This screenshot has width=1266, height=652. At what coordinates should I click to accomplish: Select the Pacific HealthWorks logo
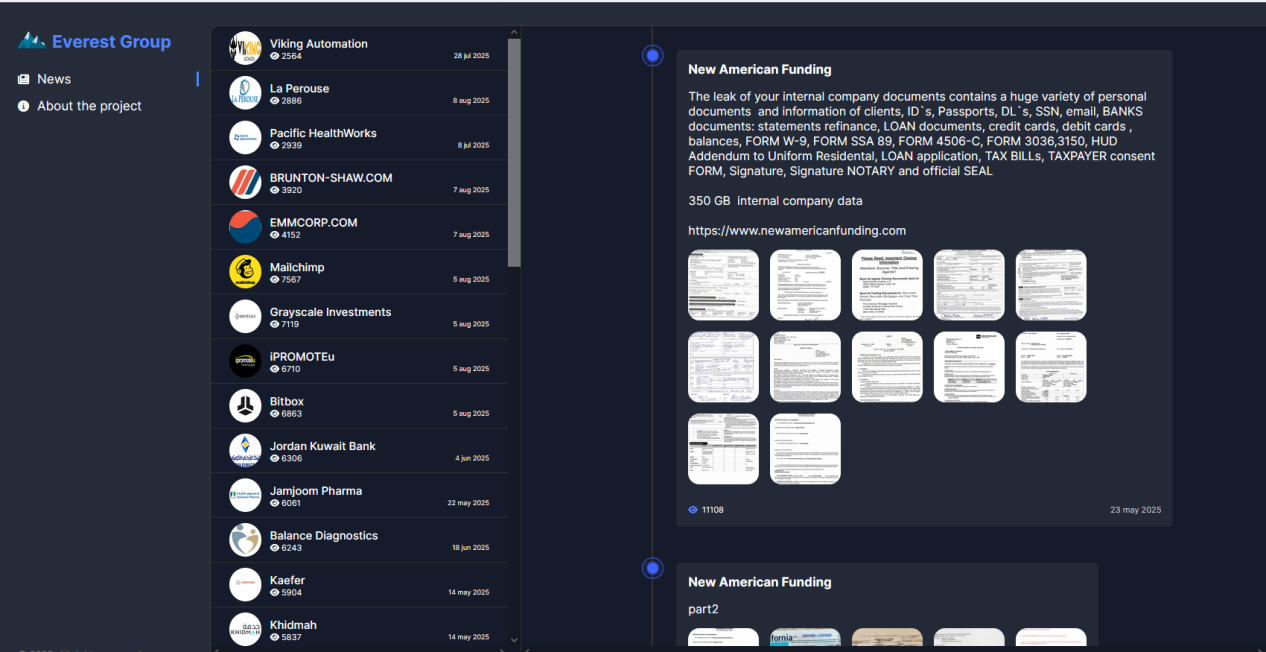point(245,138)
